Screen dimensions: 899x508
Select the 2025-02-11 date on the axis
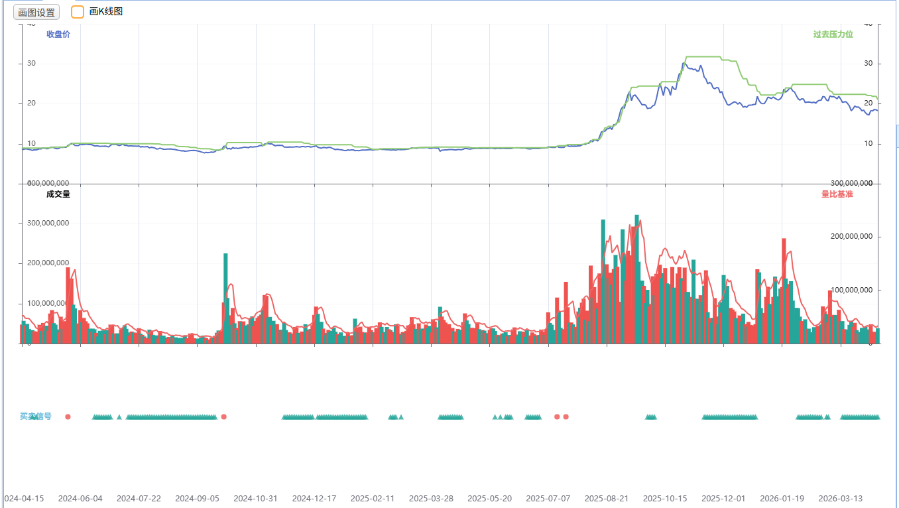pyautogui.click(x=372, y=497)
